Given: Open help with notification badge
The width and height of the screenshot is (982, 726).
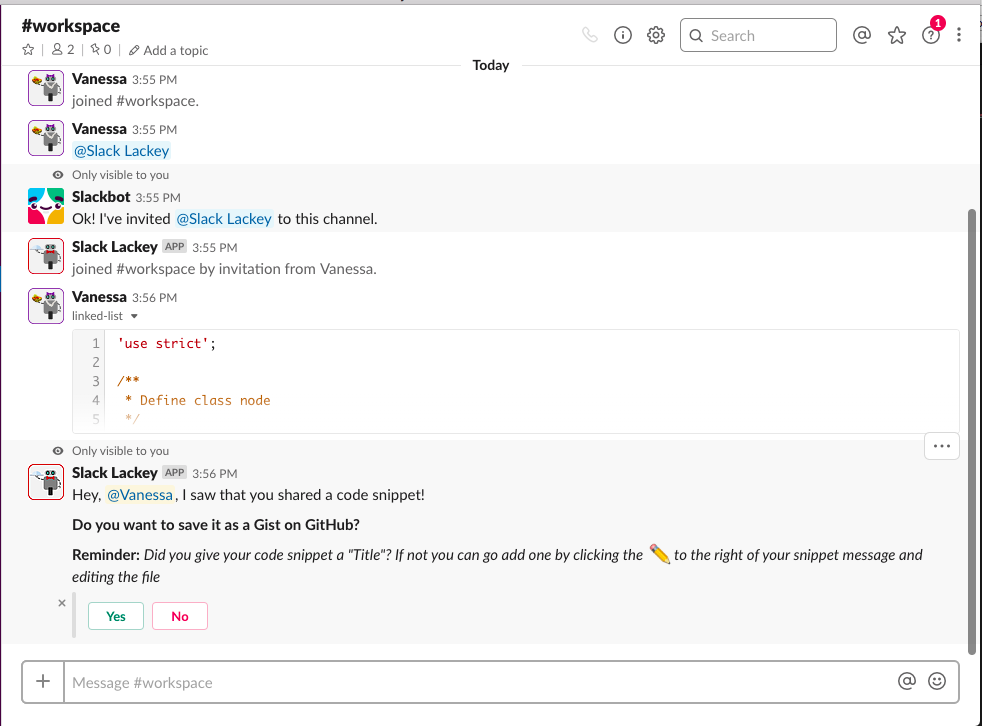Looking at the screenshot, I should coord(931,35).
